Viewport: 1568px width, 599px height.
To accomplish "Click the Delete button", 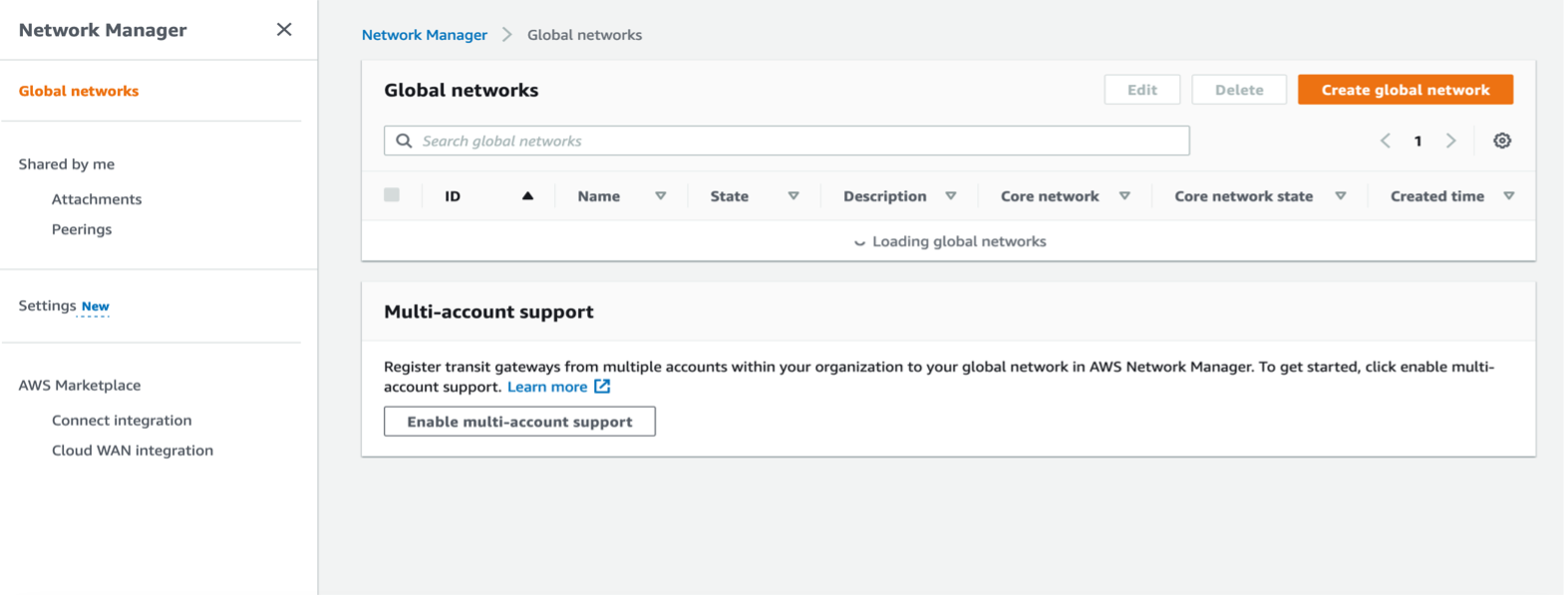I will [1239, 90].
